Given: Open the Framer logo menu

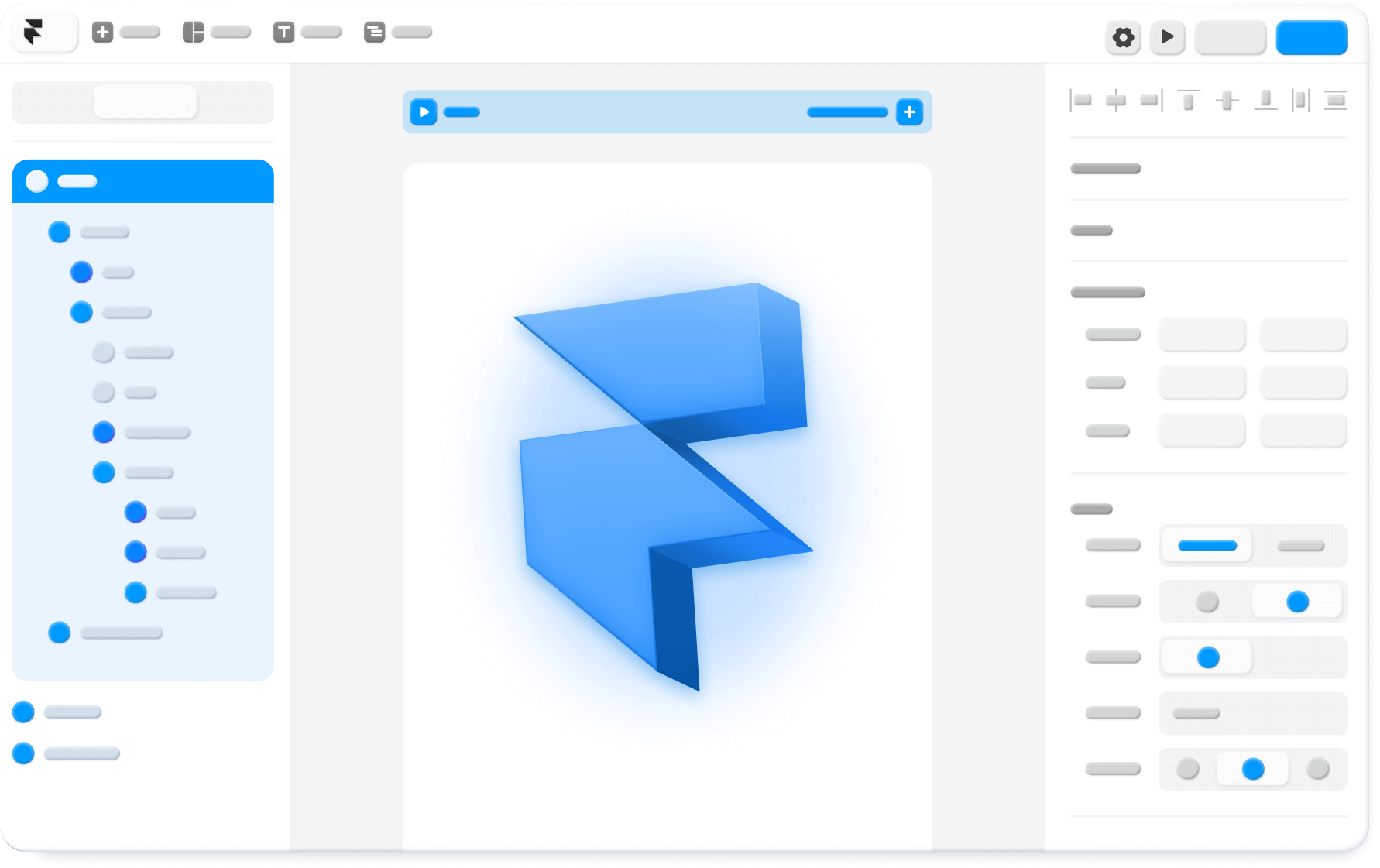Looking at the screenshot, I should (x=44, y=33).
